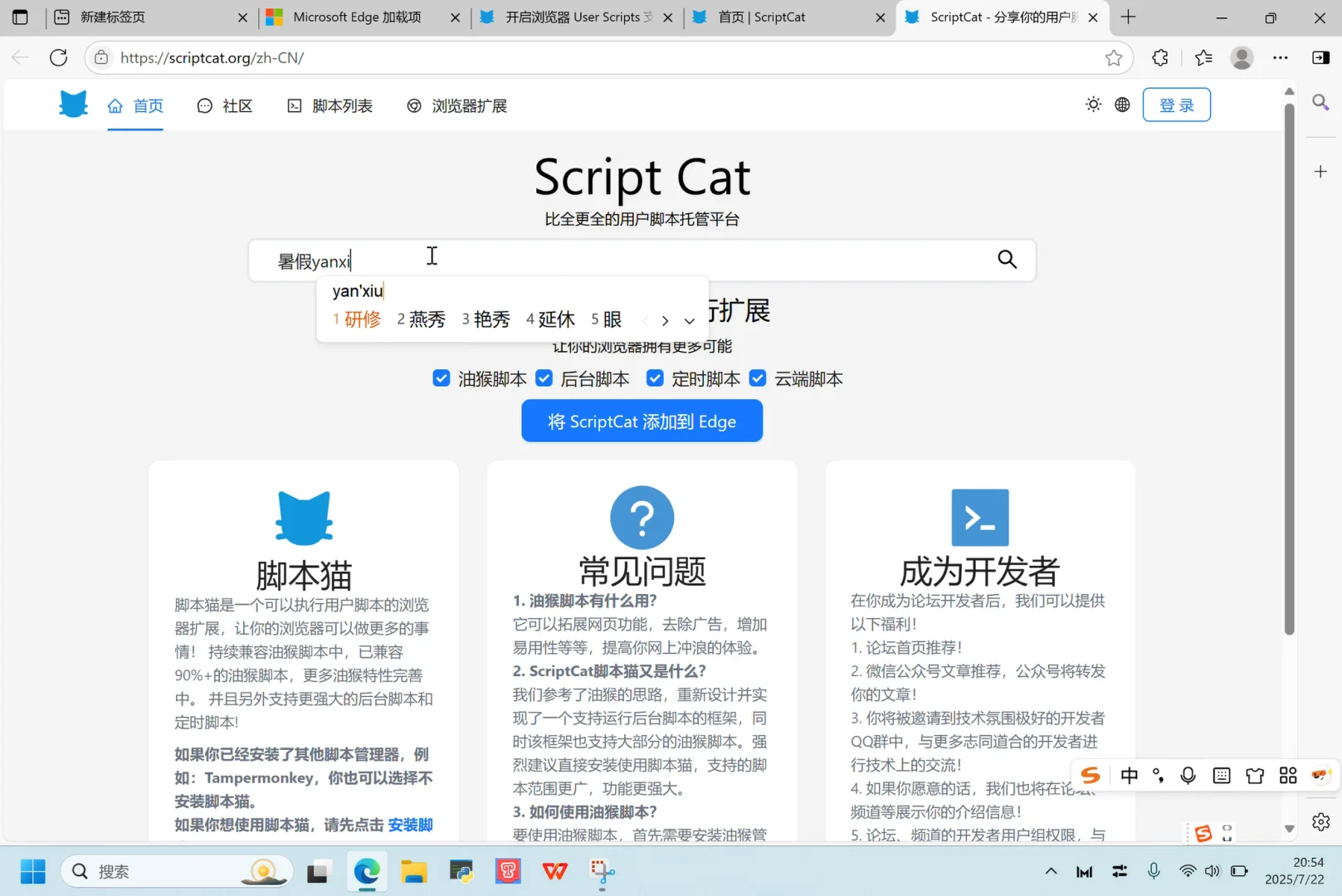1342x896 pixels.
Task: Uncheck the 油猴脚本 checkbox
Action: point(441,378)
